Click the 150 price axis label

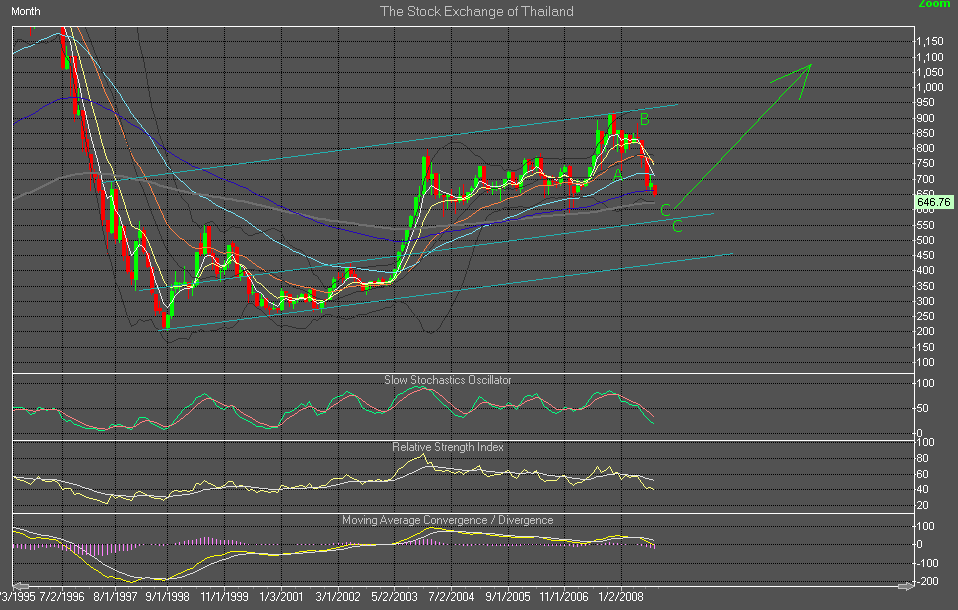926,347
